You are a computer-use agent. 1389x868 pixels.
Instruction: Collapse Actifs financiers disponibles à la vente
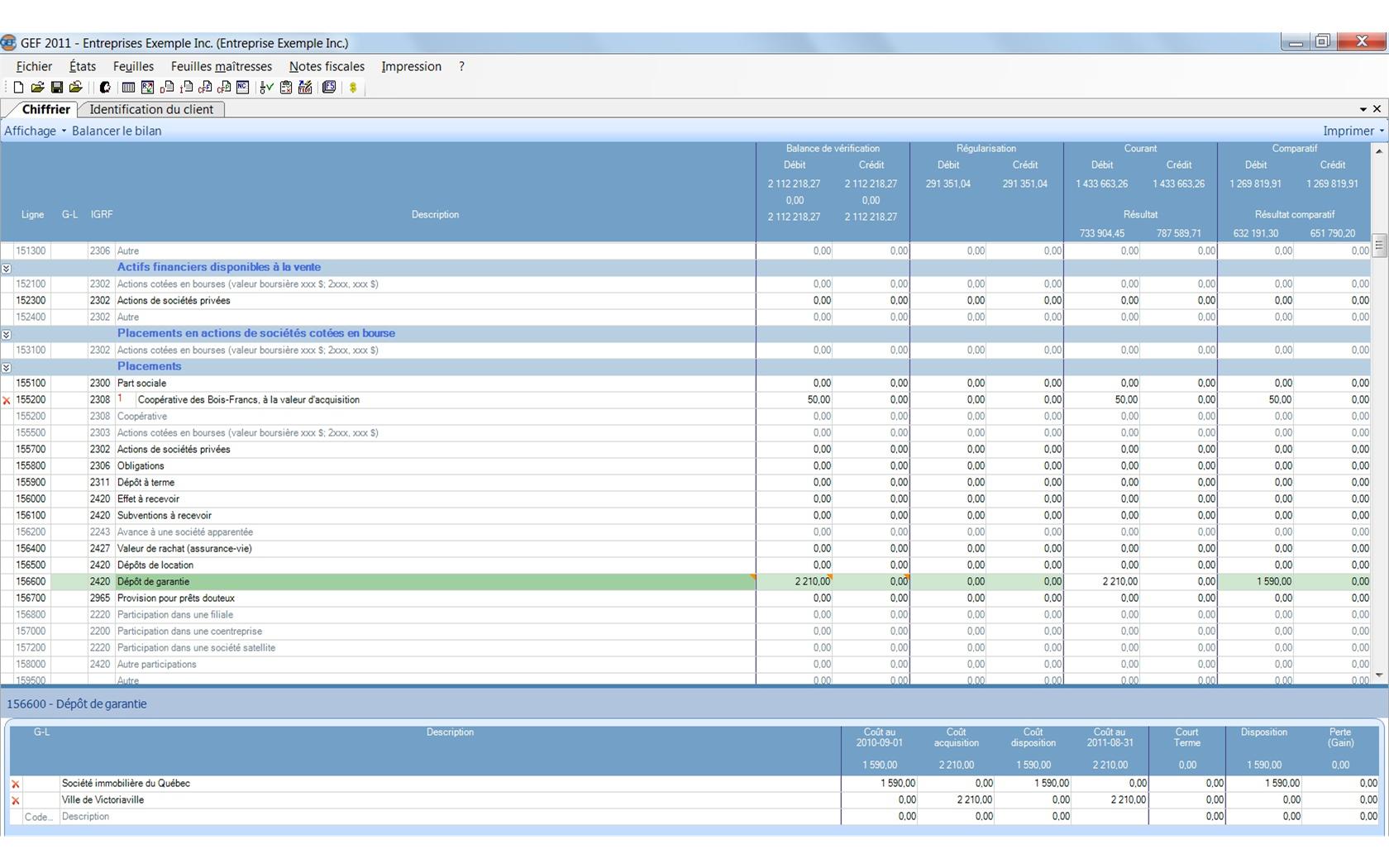pyautogui.click(x=7, y=268)
